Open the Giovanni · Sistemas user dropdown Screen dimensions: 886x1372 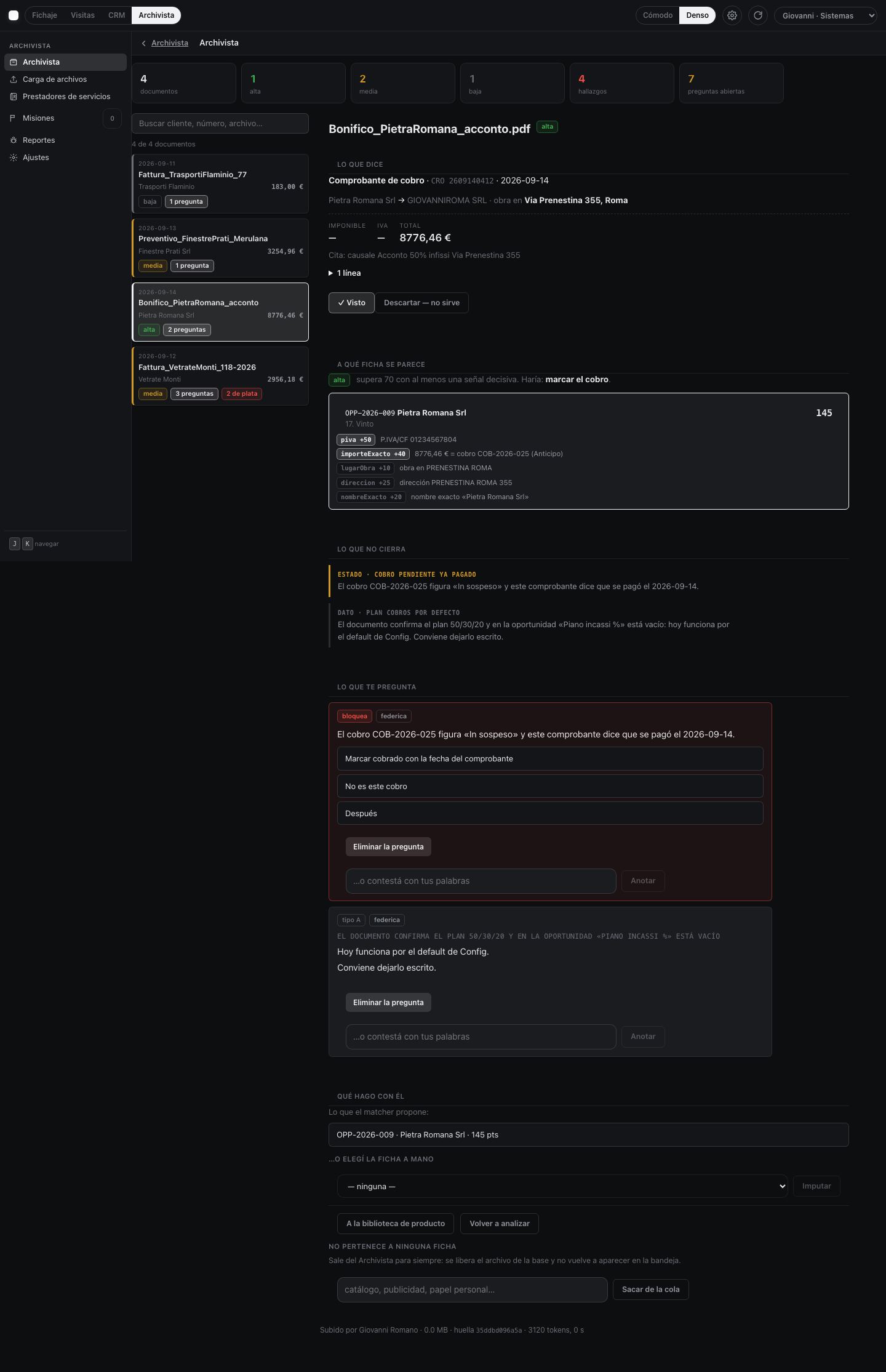point(826,15)
